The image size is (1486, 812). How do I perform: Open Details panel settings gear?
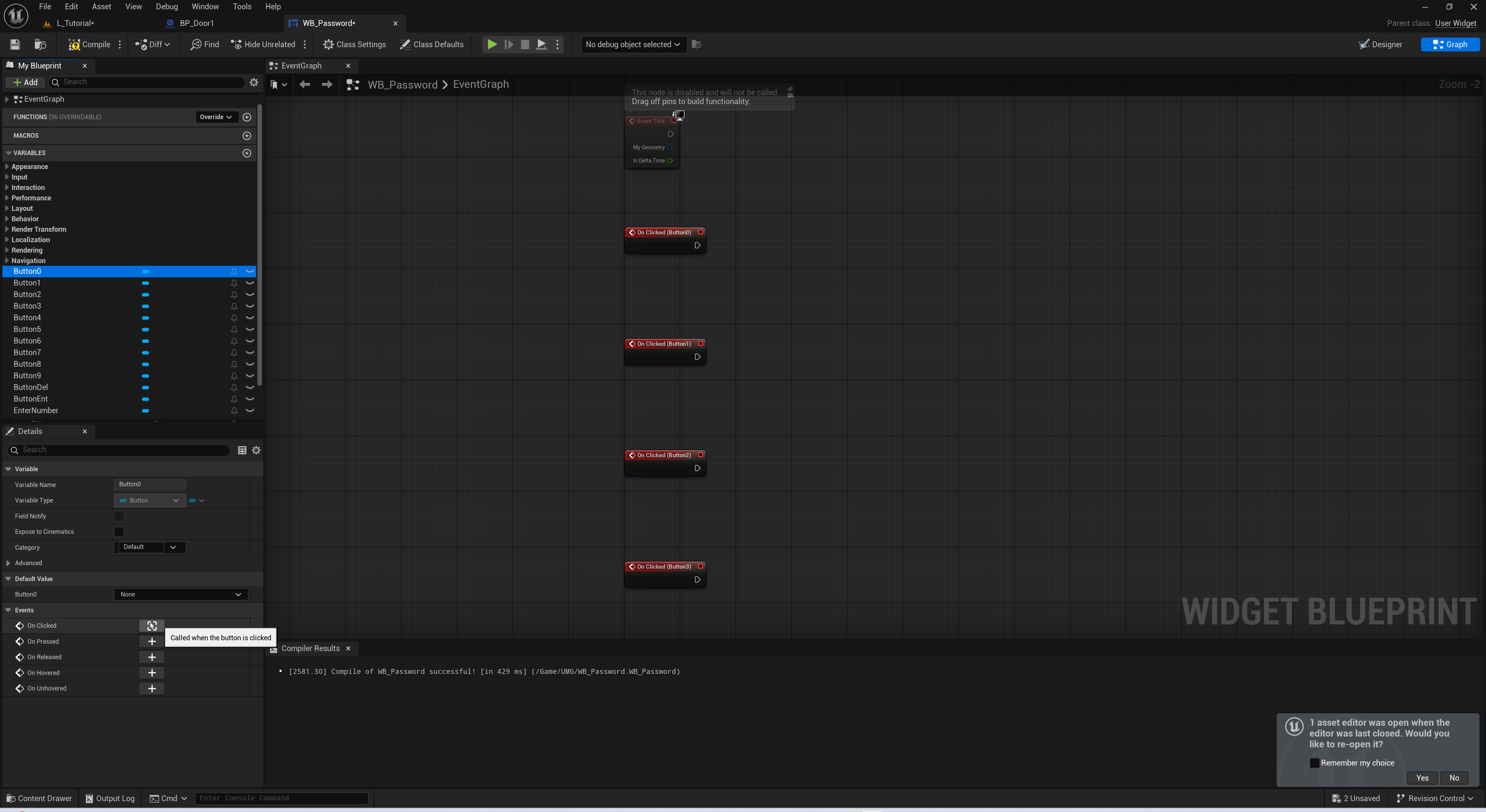coord(256,450)
